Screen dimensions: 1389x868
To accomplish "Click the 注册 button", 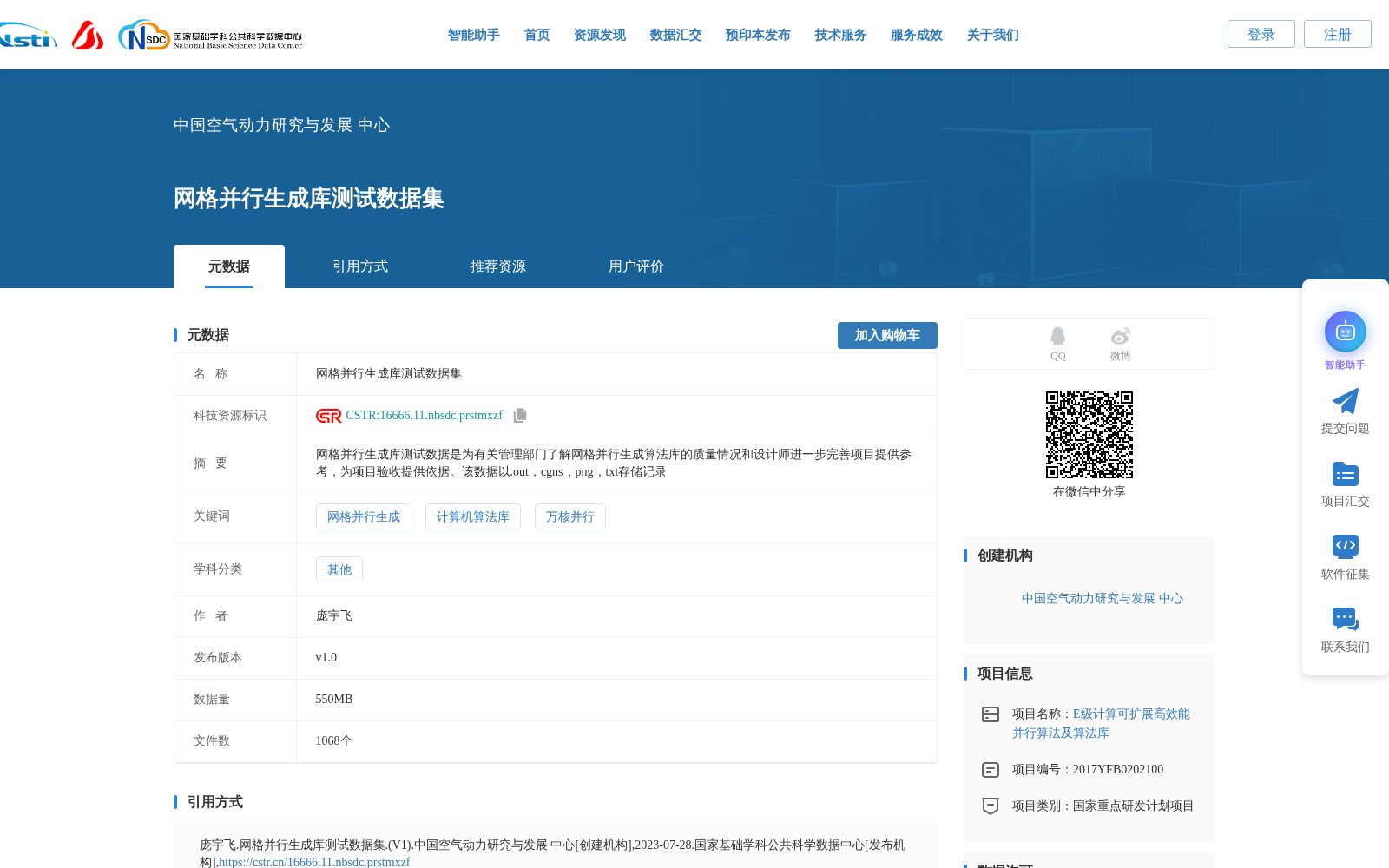I will (x=1338, y=34).
